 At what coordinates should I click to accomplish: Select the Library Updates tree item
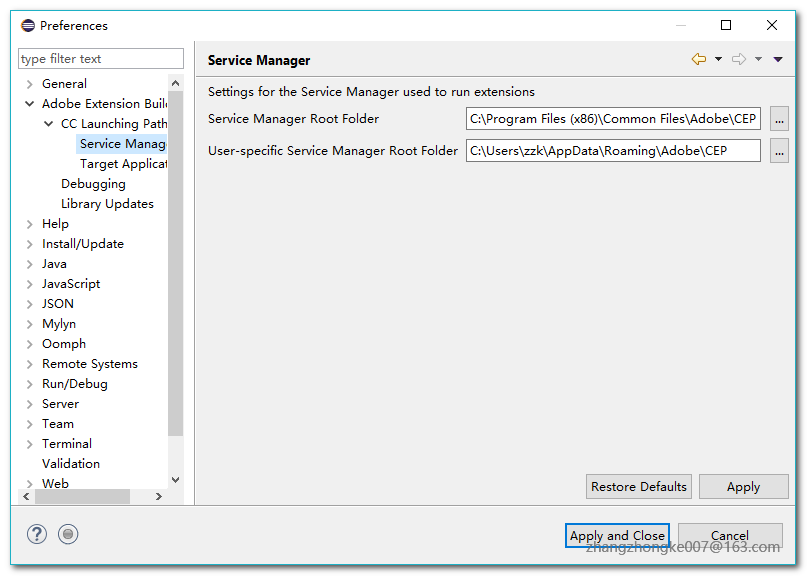click(x=107, y=204)
